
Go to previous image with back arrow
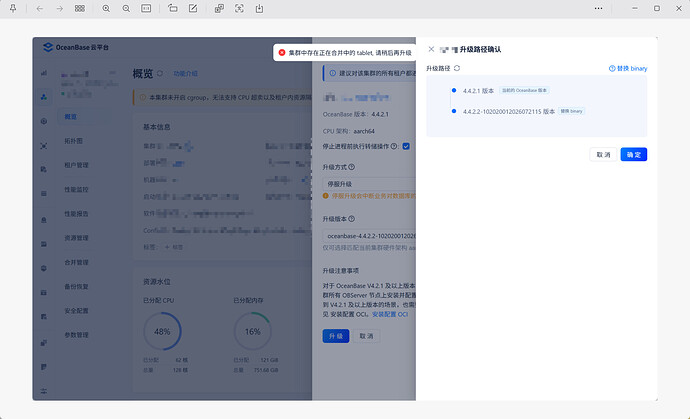pyautogui.click(x=40, y=8)
